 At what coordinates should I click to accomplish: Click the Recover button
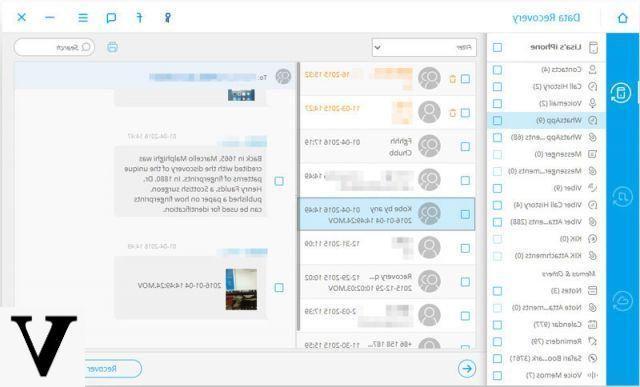point(113,369)
